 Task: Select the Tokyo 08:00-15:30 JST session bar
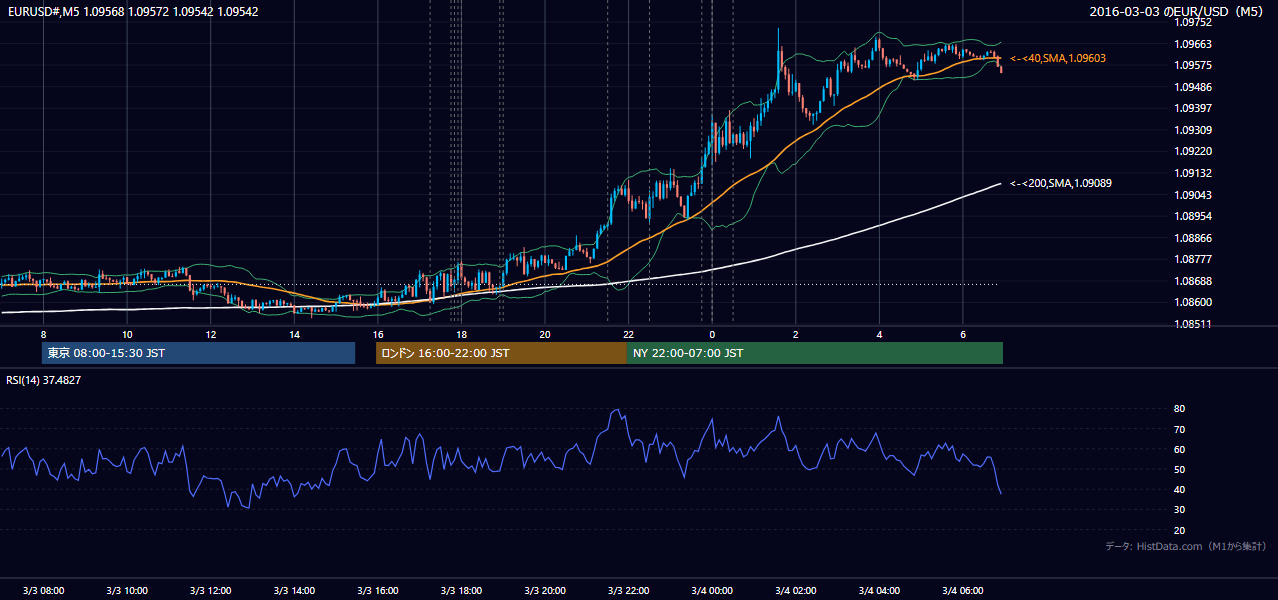(x=198, y=353)
